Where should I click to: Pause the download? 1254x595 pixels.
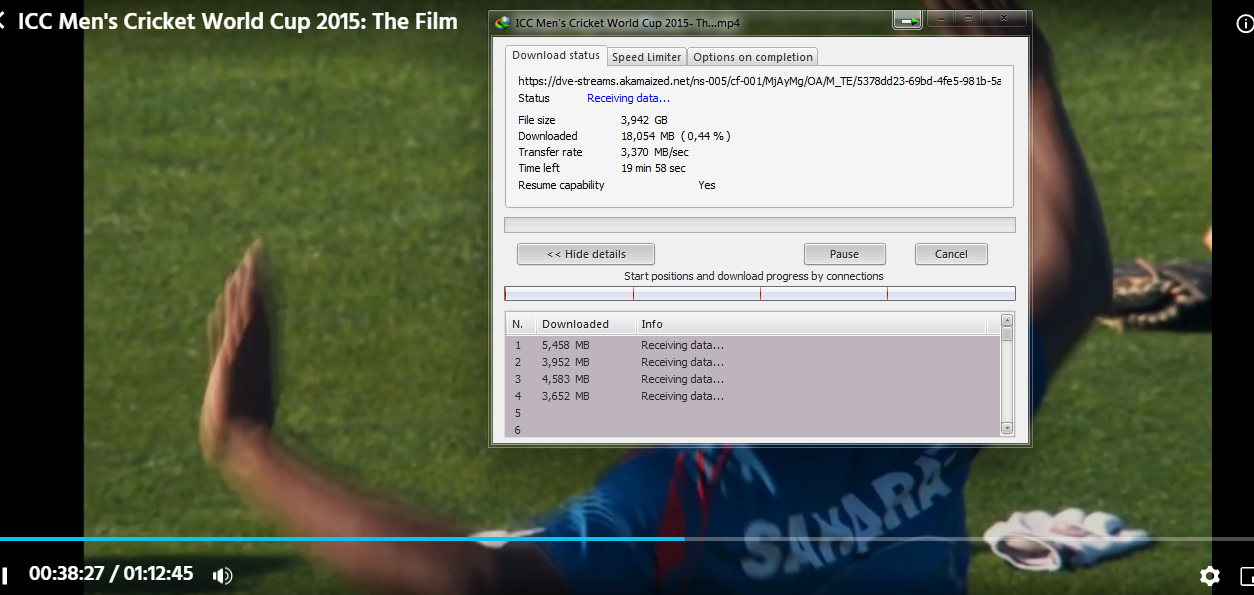(x=845, y=254)
